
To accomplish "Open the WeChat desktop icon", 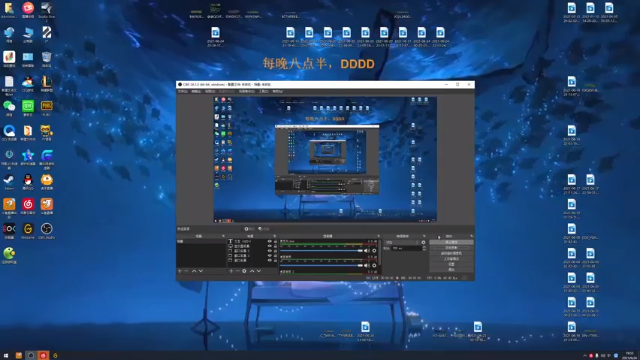I will pos(9,108).
